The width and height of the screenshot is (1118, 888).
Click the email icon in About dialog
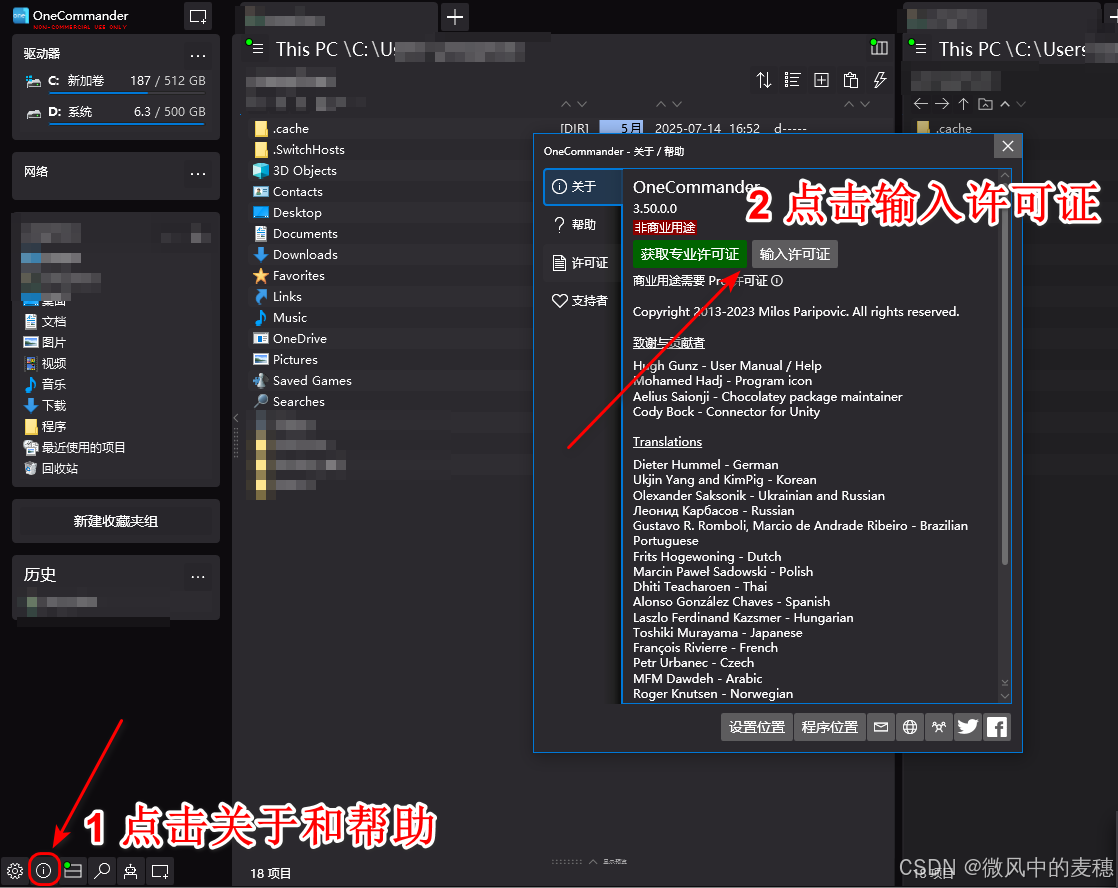tap(881, 727)
